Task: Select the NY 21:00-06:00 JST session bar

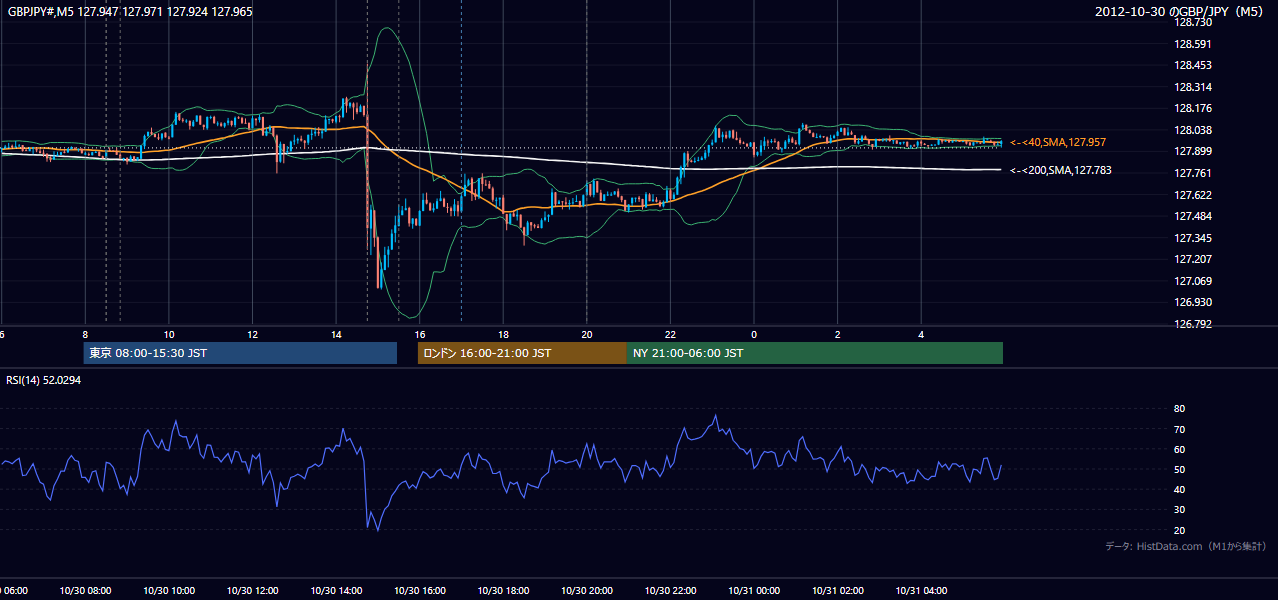Action: (x=815, y=353)
